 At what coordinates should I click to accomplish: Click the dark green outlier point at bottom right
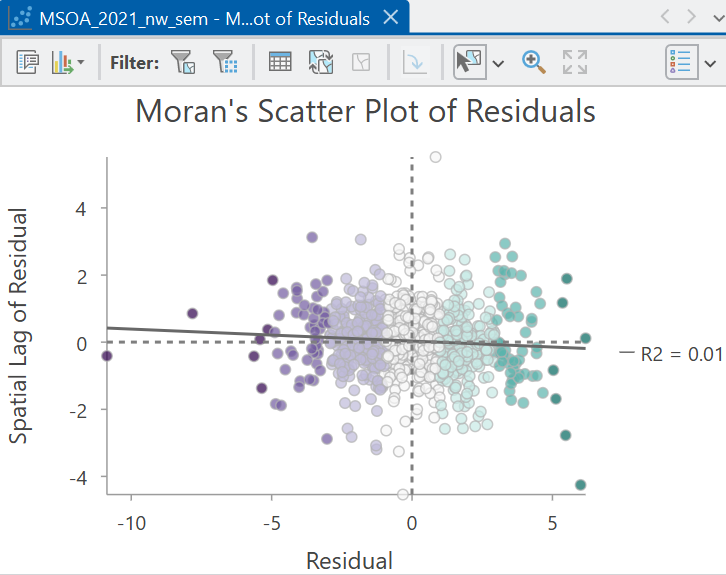point(580,485)
